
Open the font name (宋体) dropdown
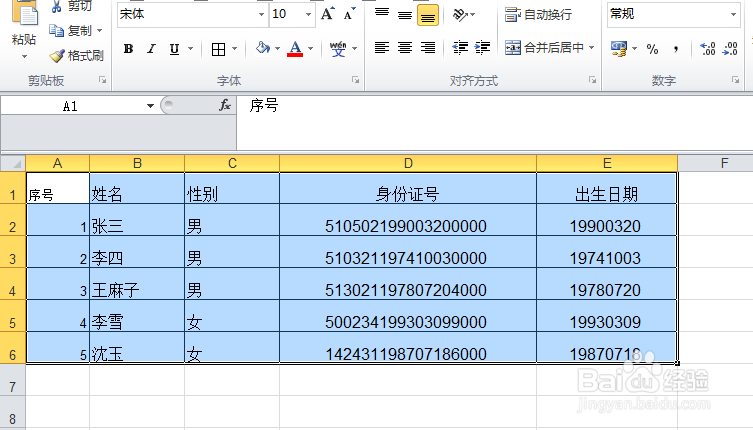[x=261, y=14]
